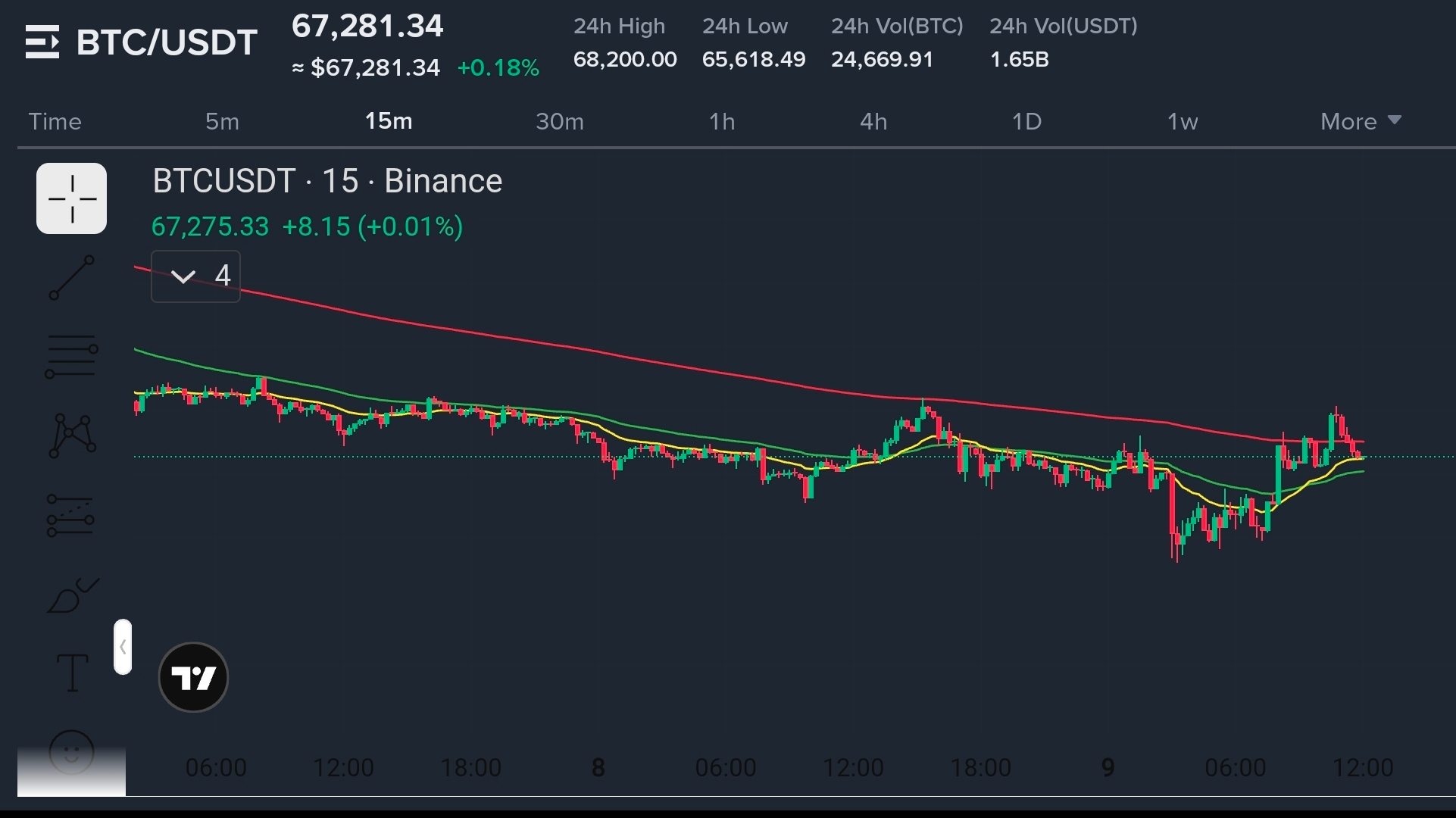Expand the indicators legend showing 4
The image size is (1456, 818).
point(195,276)
